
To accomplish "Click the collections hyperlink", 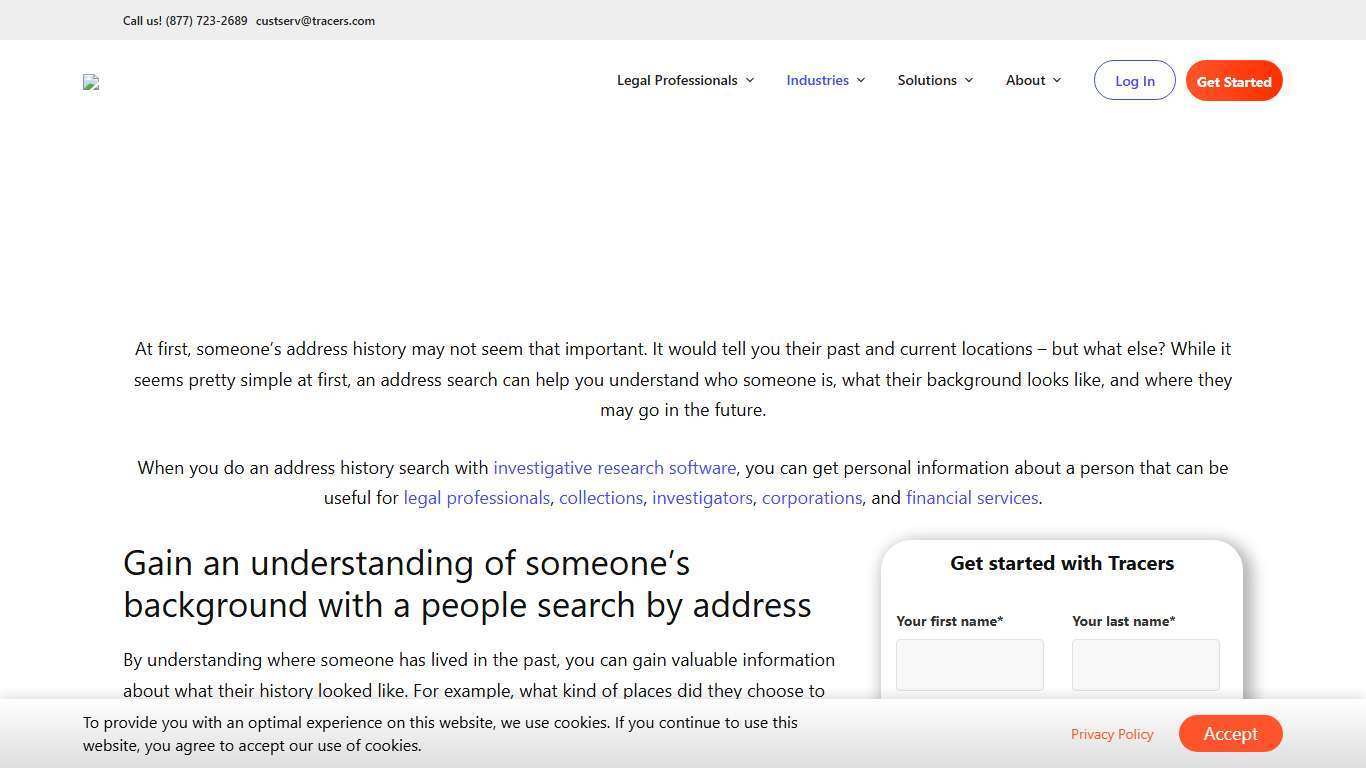I will [x=600, y=497].
